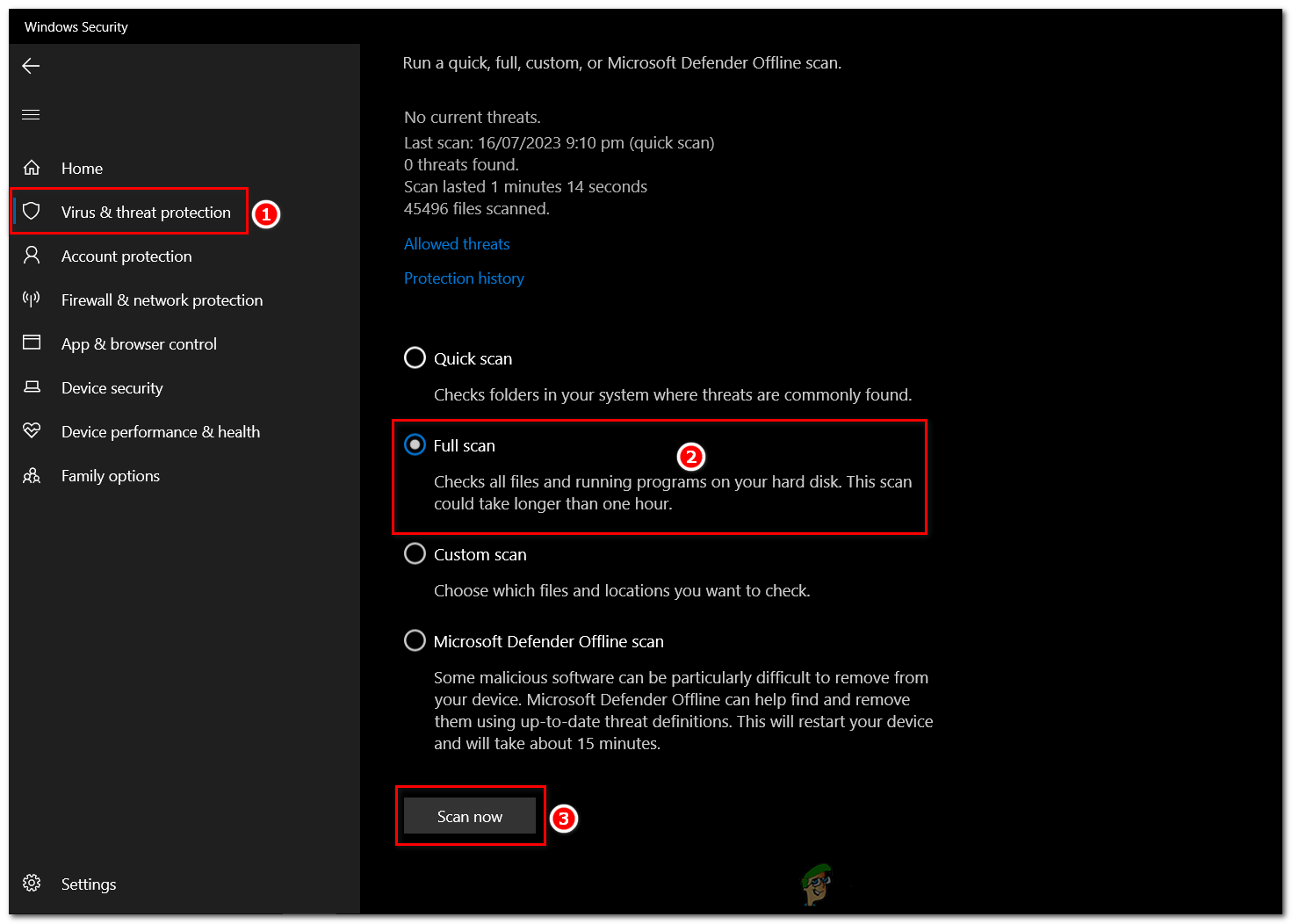Click the Scan now button

tap(470, 816)
